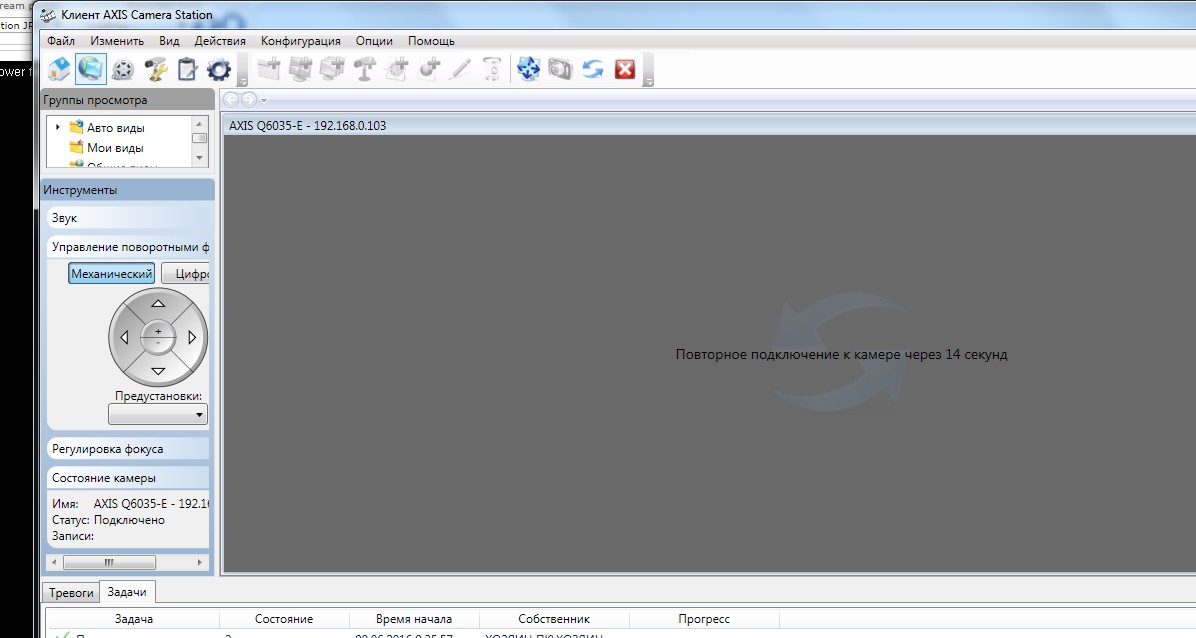Viewport: 1196px width, 638px height.
Task: Open the Конфигурация menu
Action: point(300,41)
